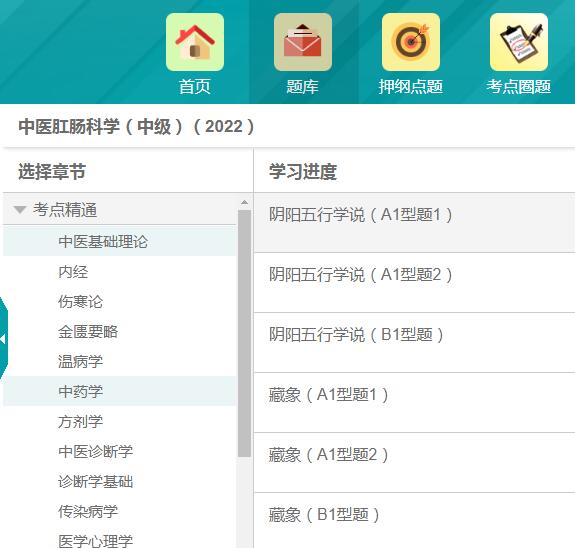The width and height of the screenshot is (575, 548).
Task: Open 阴阳五行学说（A1型题1）
Action: pos(361,215)
